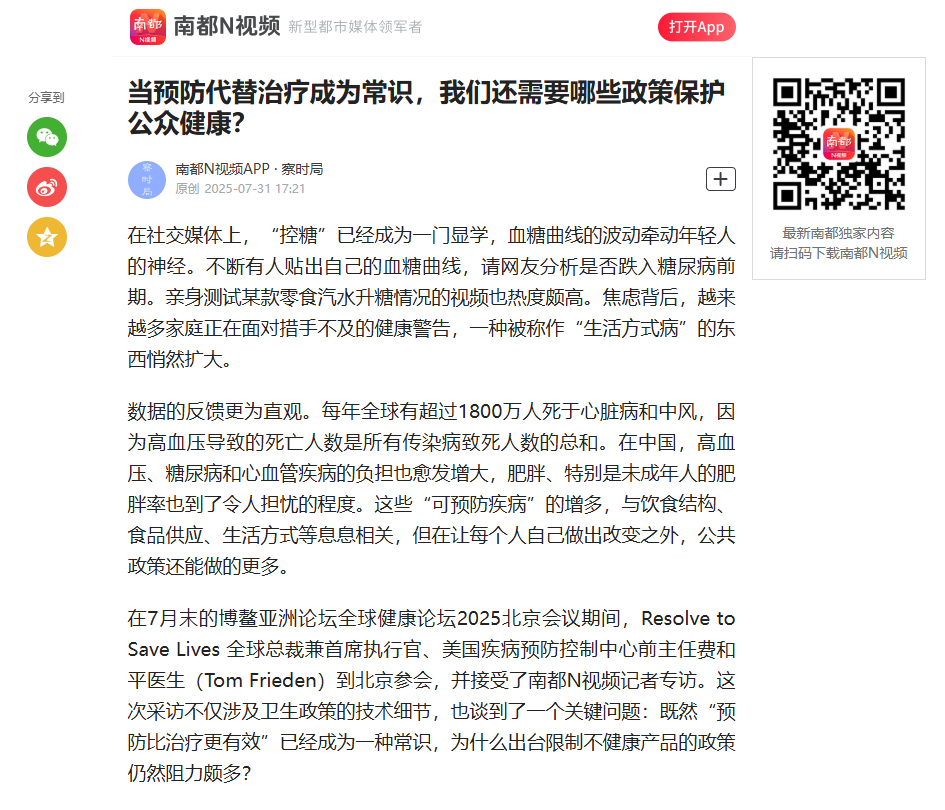Share the article to Weibo
The width and height of the screenshot is (945, 810).
[x=47, y=187]
